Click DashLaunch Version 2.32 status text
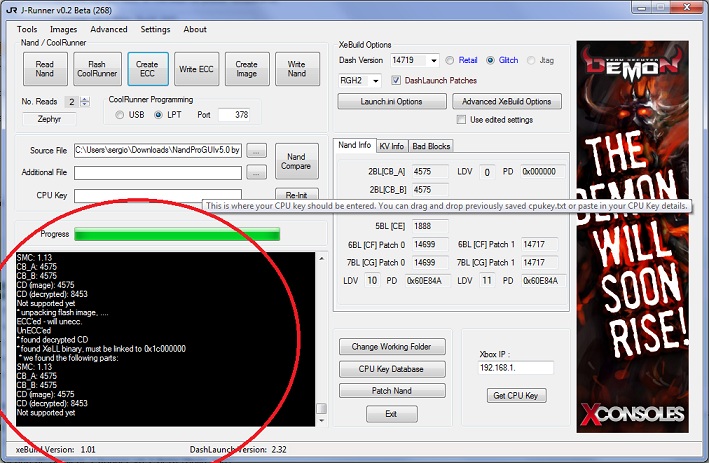The image size is (709, 463). click(238, 449)
